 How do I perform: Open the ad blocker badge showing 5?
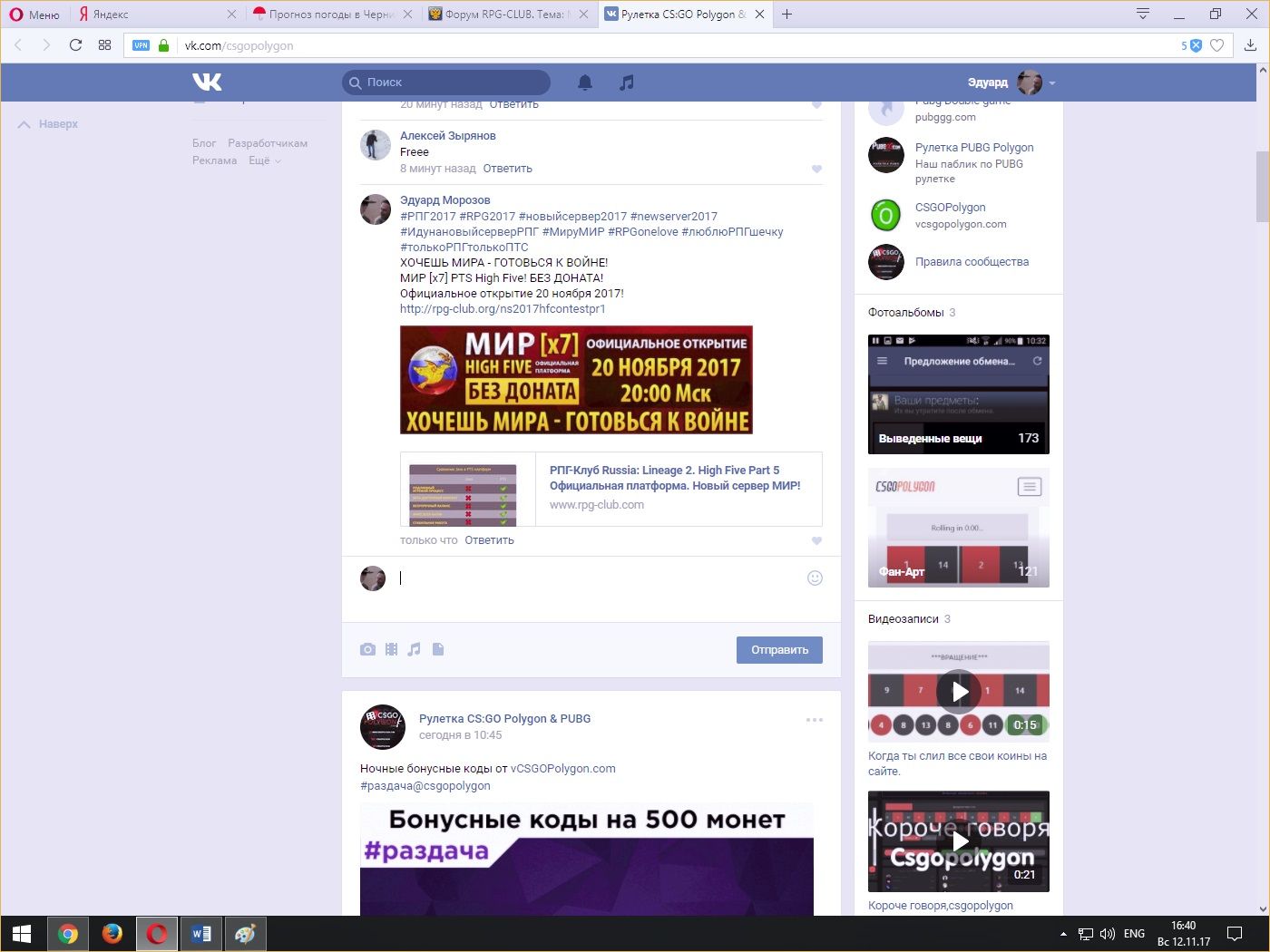(x=1191, y=45)
